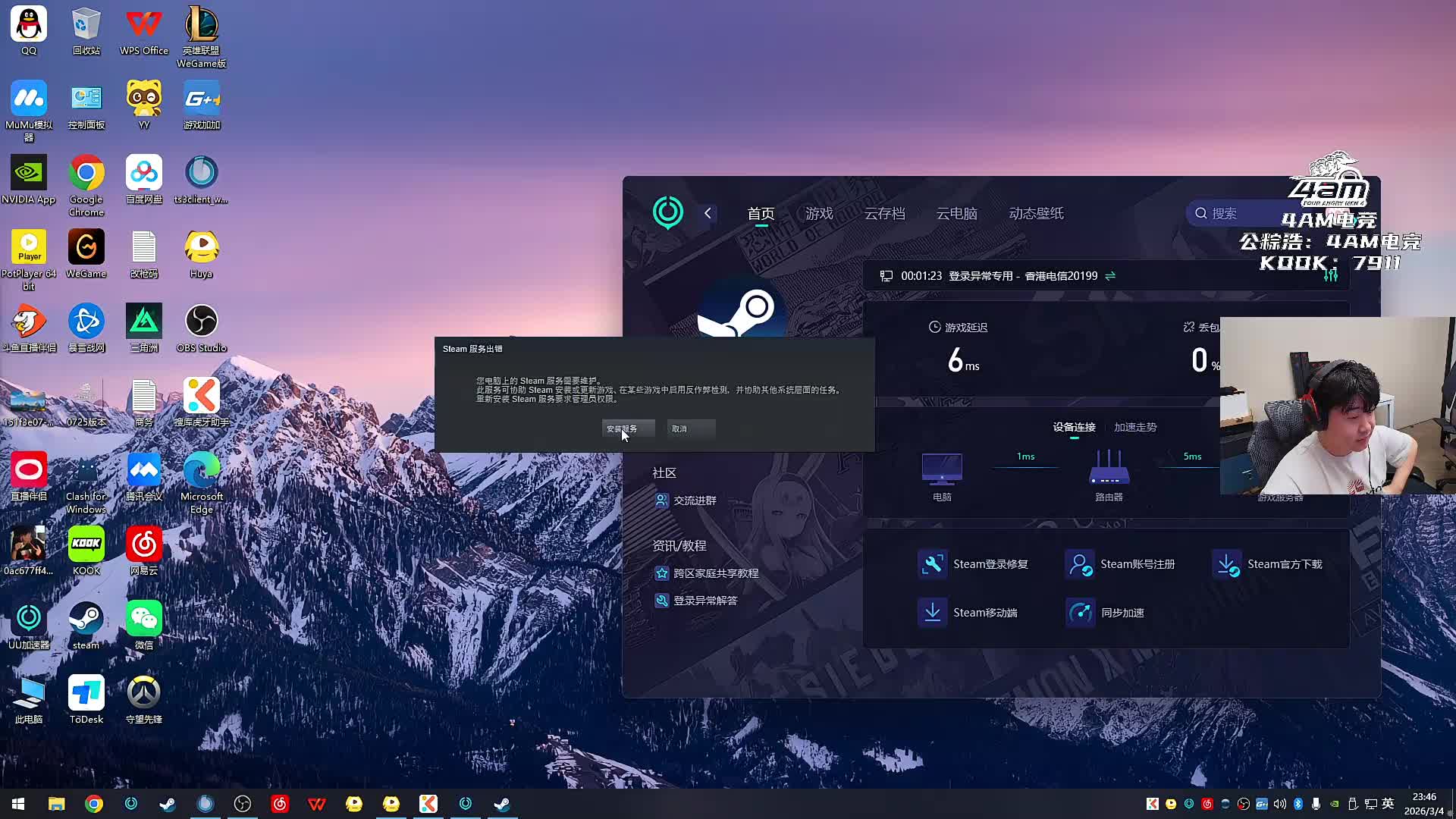Open the 交流进群 community link
1456x819 pixels.
pos(695,500)
